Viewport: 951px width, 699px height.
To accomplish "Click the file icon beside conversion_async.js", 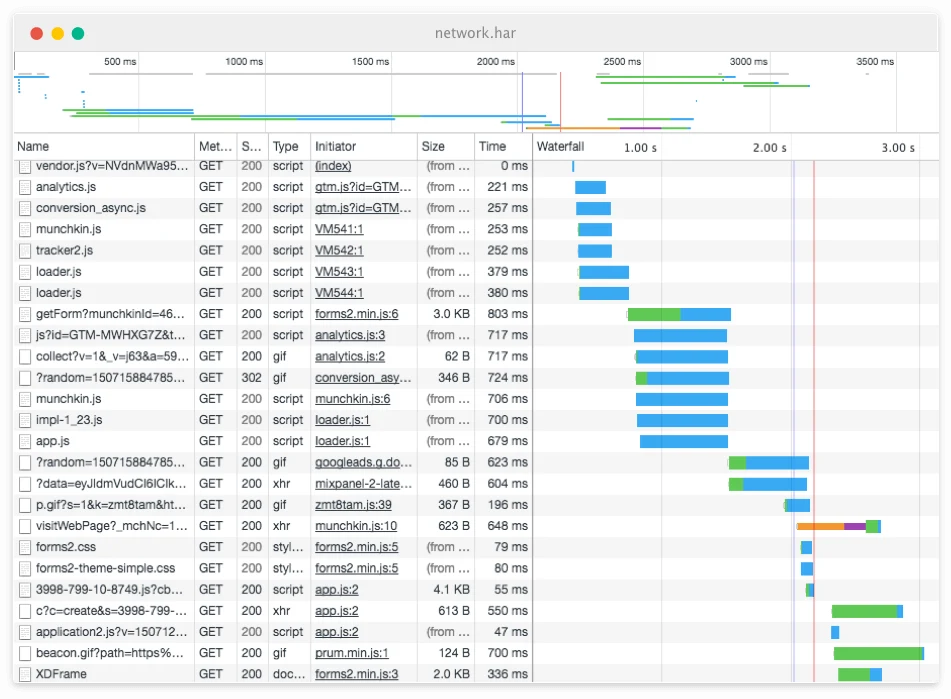I will point(25,209).
